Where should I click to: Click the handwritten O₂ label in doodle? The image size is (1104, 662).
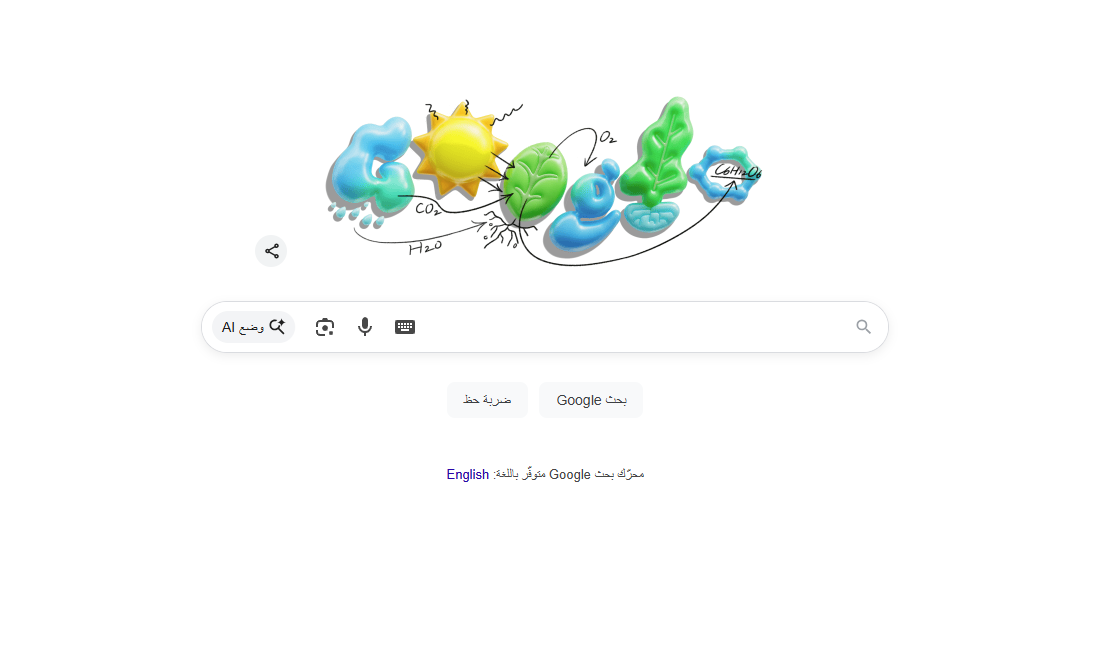coord(608,137)
